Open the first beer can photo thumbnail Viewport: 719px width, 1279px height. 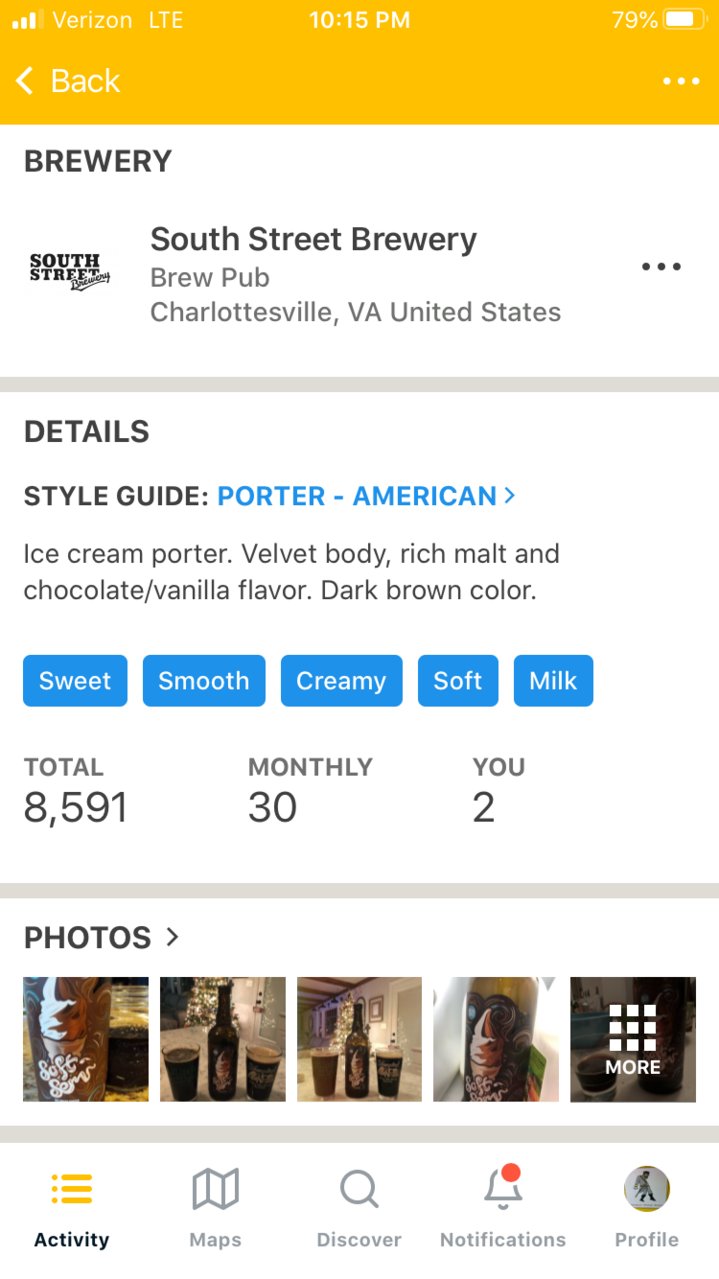(x=86, y=1039)
